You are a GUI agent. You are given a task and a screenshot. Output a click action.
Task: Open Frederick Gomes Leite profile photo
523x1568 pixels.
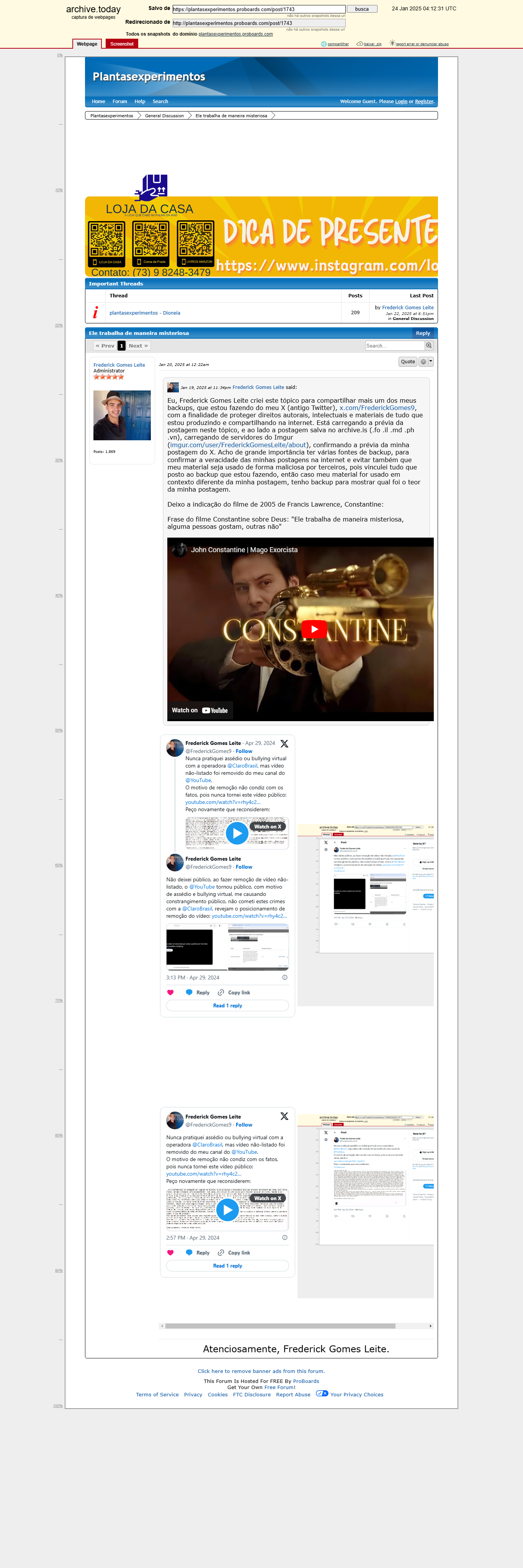[122, 415]
